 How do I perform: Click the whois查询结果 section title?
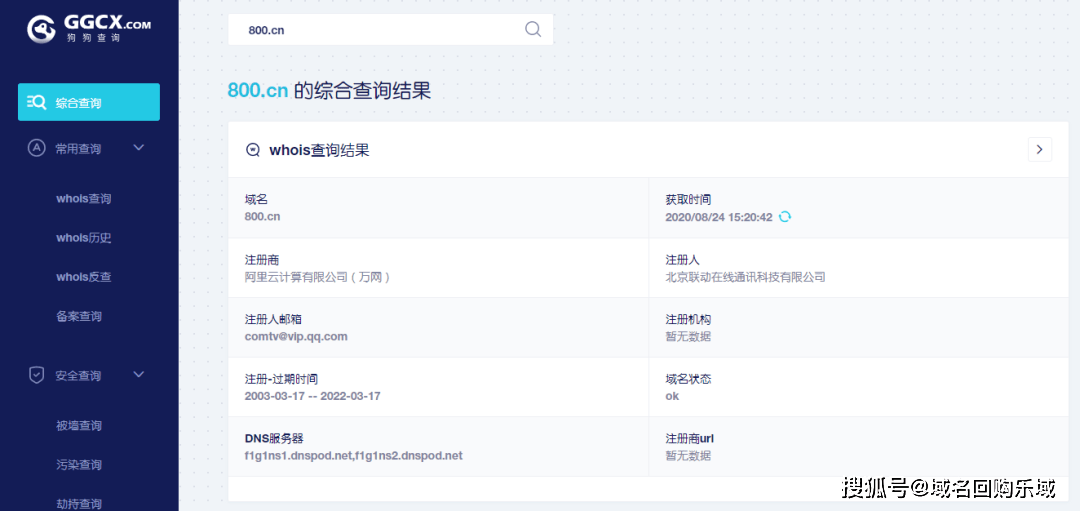(x=320, y=149)
